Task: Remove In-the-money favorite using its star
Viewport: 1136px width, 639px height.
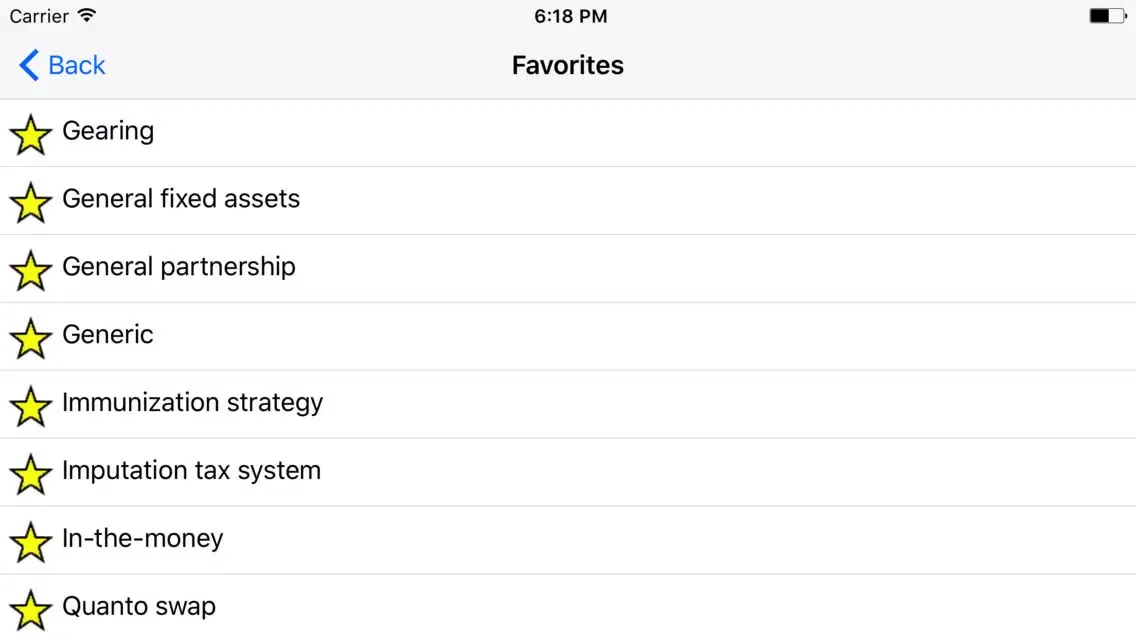Action: pos(30,542)
